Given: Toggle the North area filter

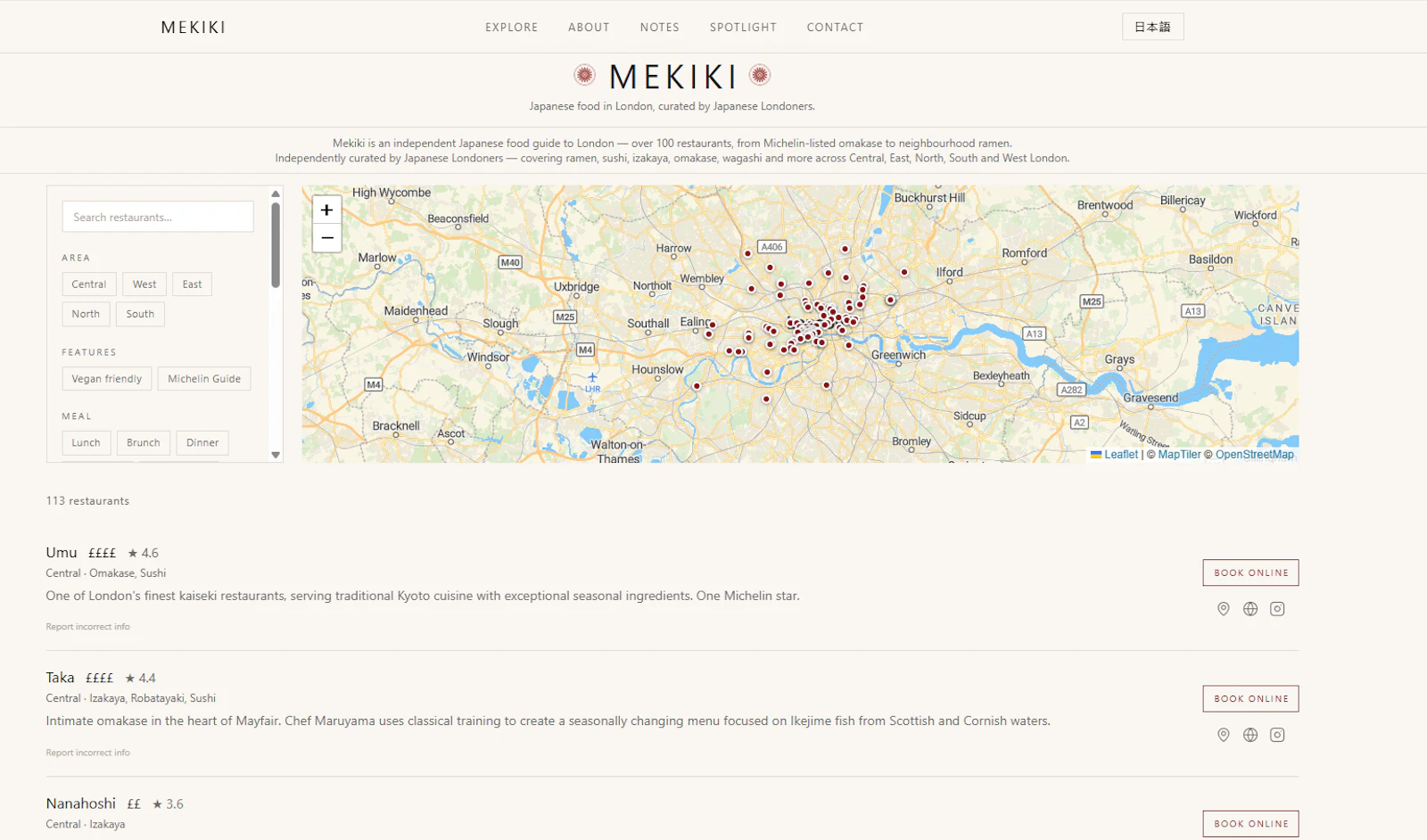Looking at the screenshot, I should tap(86, 314).
